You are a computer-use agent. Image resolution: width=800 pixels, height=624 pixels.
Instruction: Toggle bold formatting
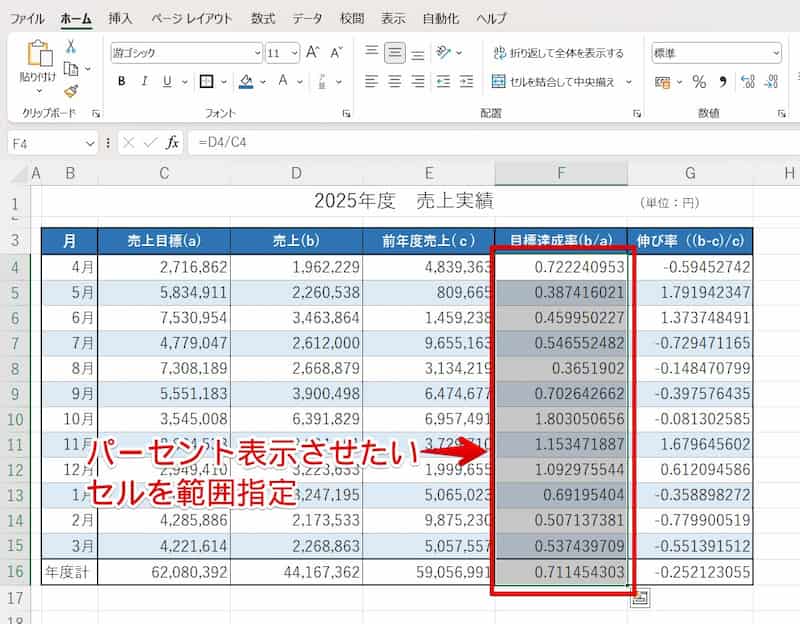122,81
